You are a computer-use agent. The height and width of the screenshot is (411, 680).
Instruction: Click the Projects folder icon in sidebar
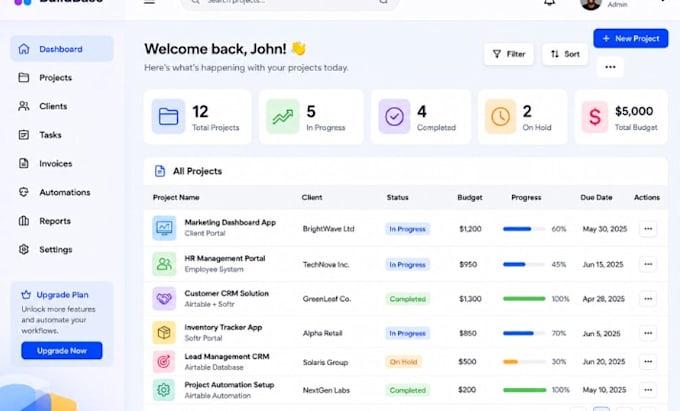(24, 78)
